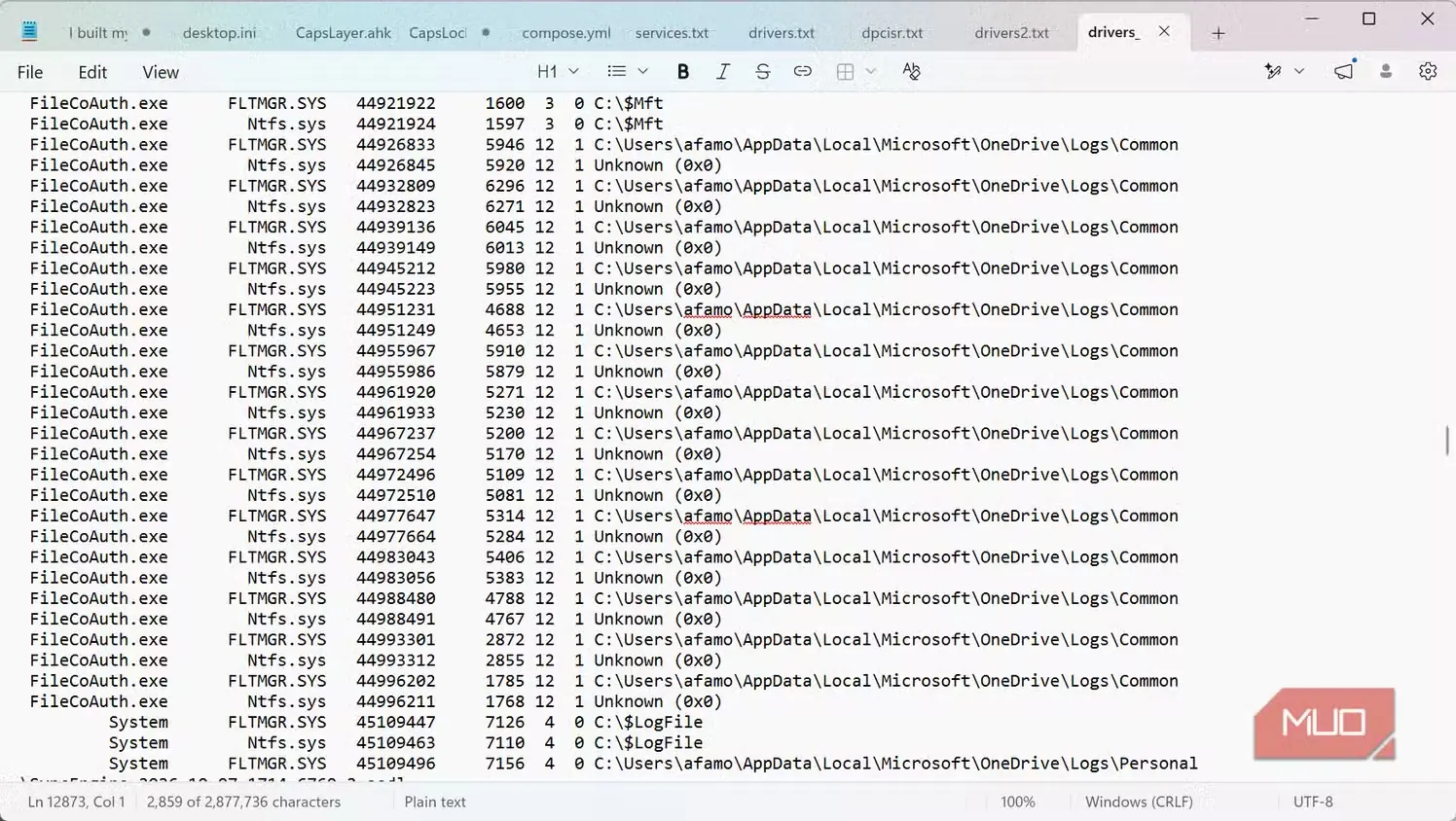This screenshot has height=821, width=1456.
Task: Switch to the drivers2.txt tab
Action: point(1012,33)
